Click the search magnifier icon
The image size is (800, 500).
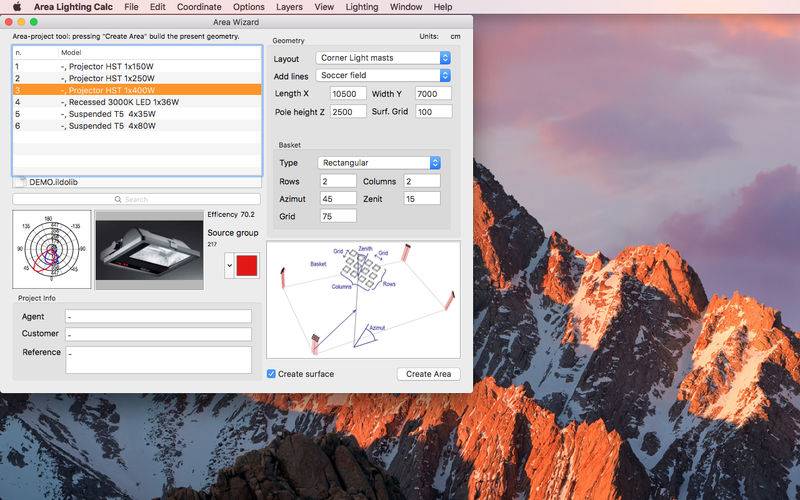tap(118, 199)
